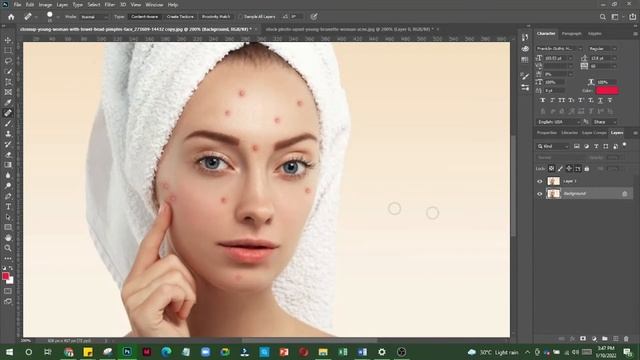Open the brush preset picker arrow
Viewport: 640px width, 360px height.
[58, 17]
